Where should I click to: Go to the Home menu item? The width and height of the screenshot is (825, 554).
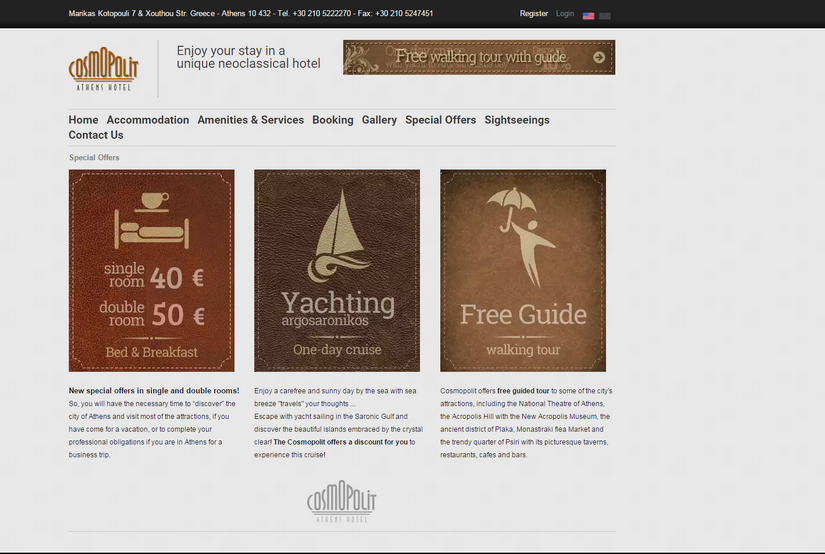(83, 120)
